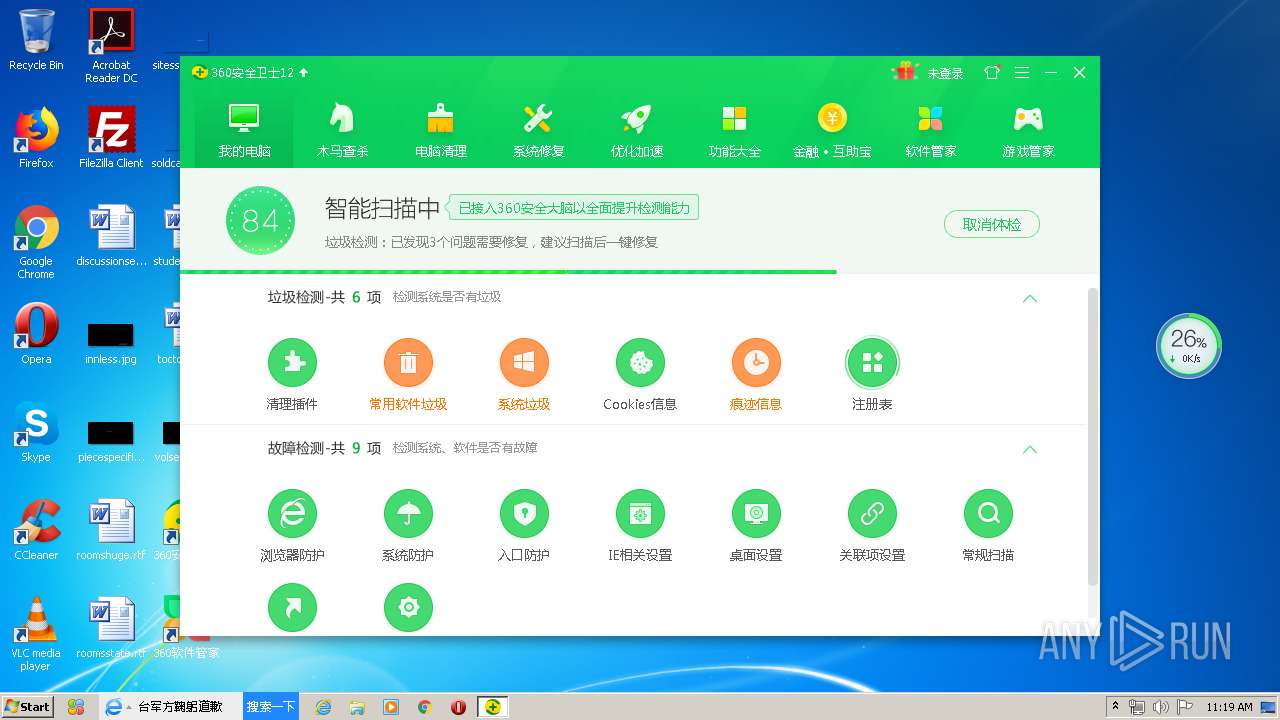Screen dimensions: 1280x720
Task: Click the 垃圾检测-共 6 项 heading
Action: click(324, 297)
